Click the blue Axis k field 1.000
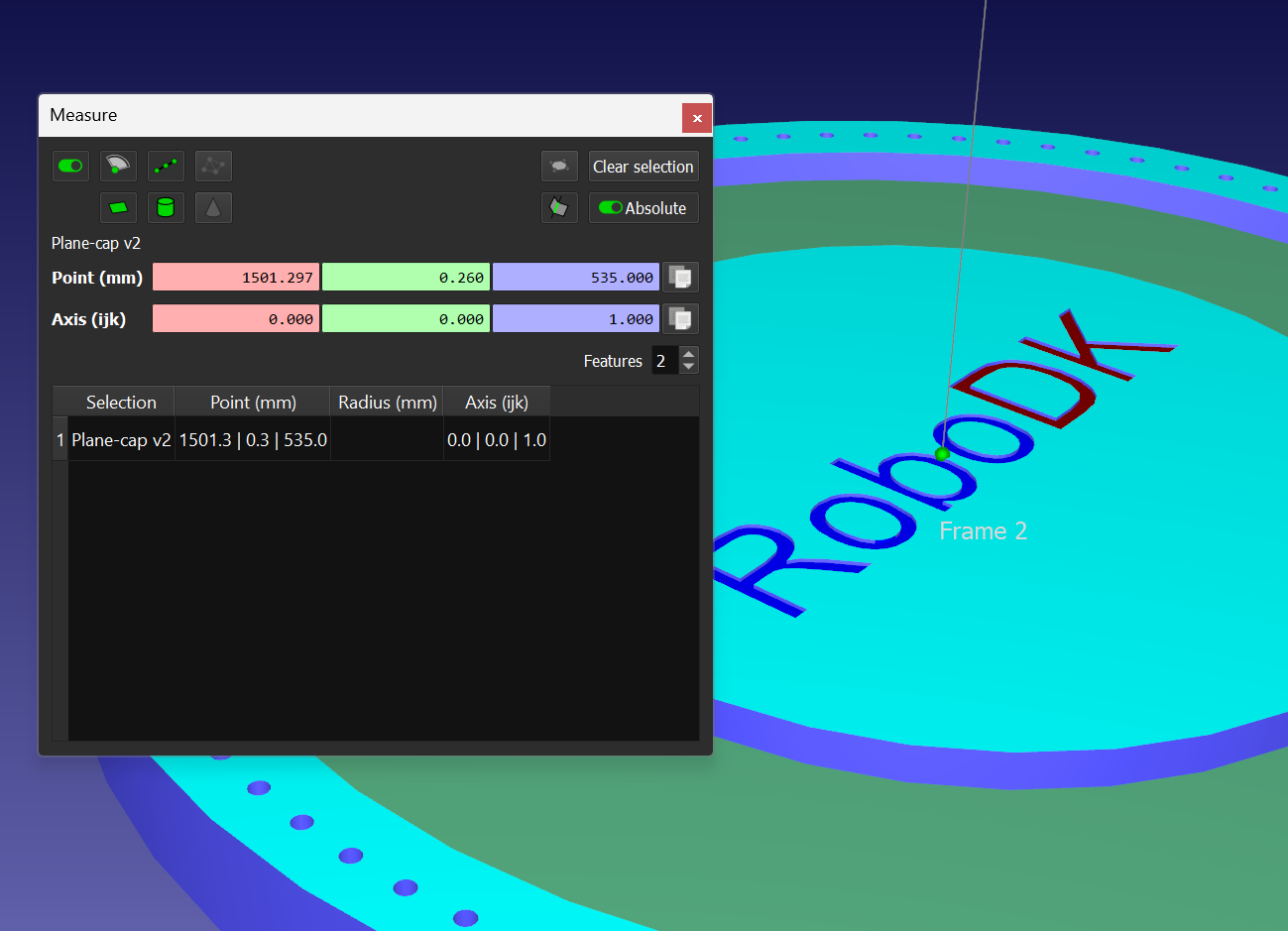1288x931 pixels. 576,319
